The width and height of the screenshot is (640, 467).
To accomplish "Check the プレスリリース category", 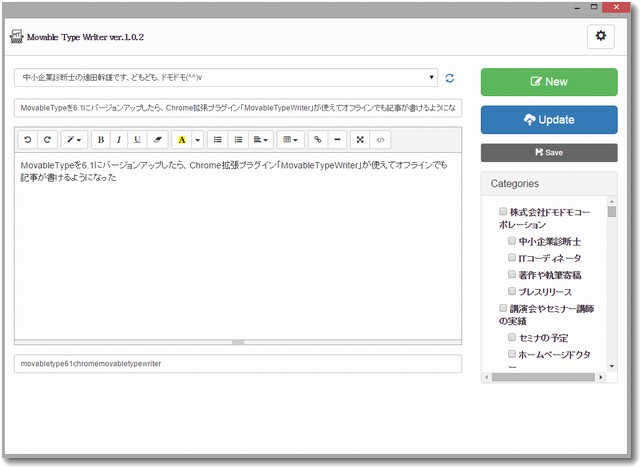I will pyautogui.click(x=512, y=291).
